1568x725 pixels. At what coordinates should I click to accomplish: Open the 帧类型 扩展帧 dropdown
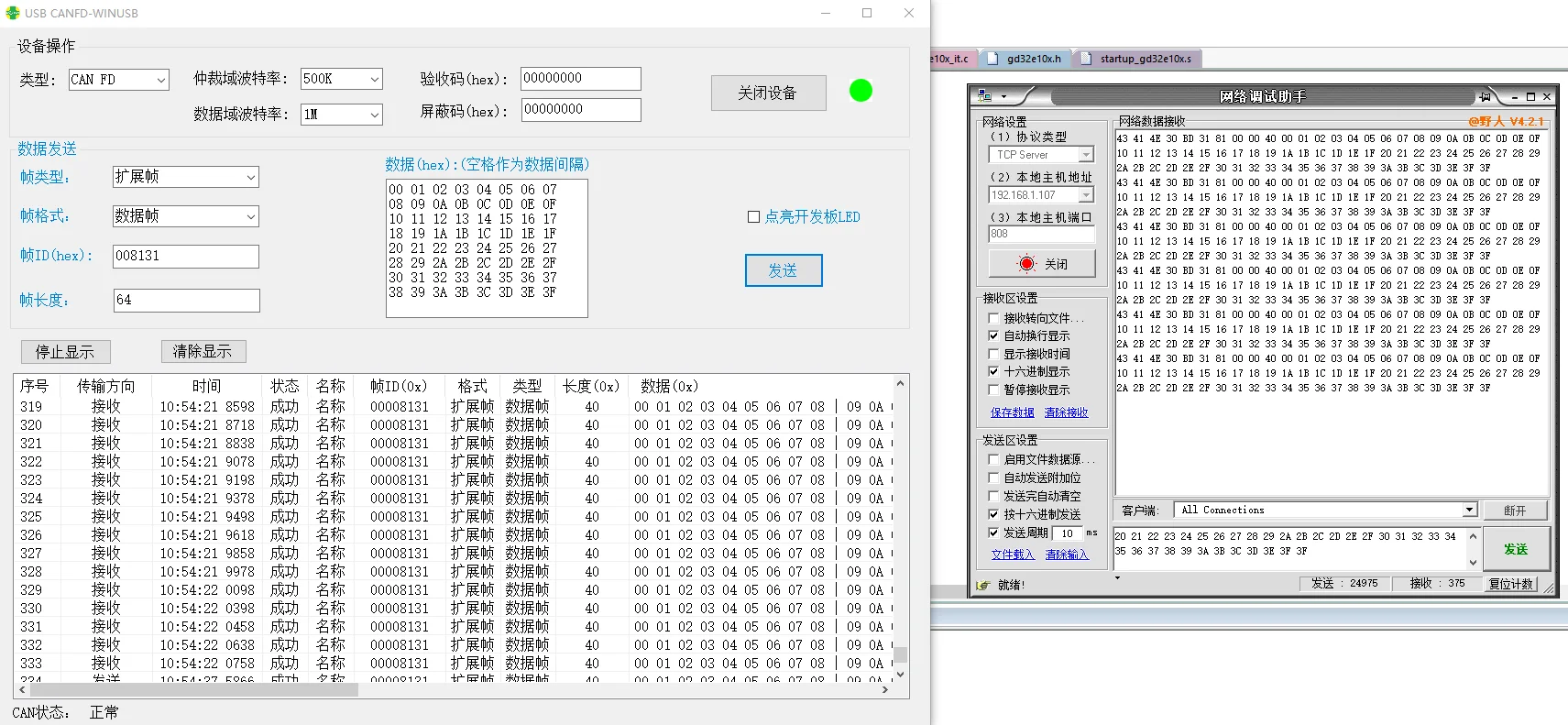click(x=185, y=177)
